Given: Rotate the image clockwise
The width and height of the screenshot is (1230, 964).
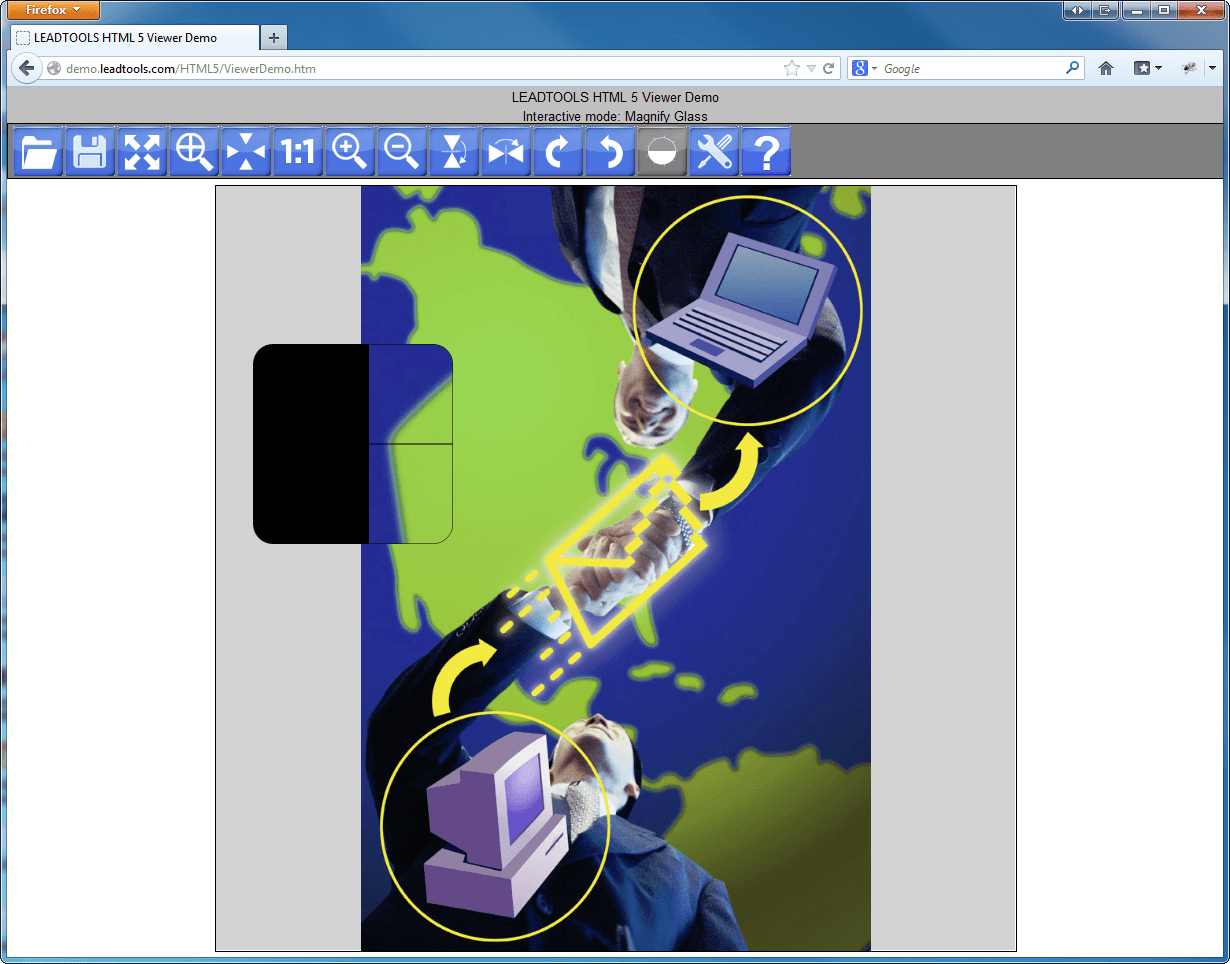Looking at the screenshot, I should (x=558, y=152).
